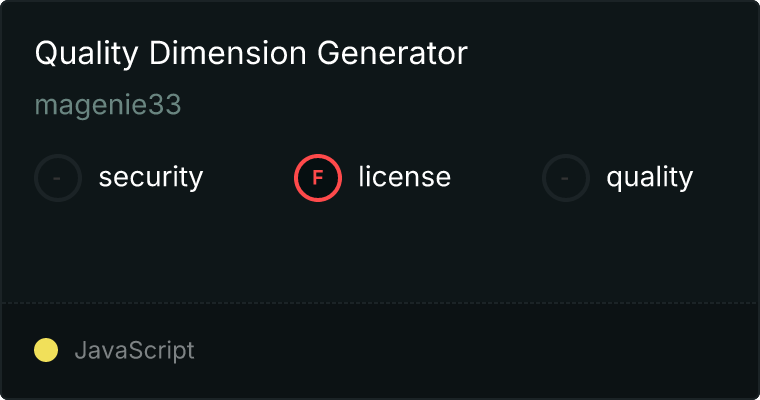
Task: Click the quality grade badge circle
Action: pos(566,178)
